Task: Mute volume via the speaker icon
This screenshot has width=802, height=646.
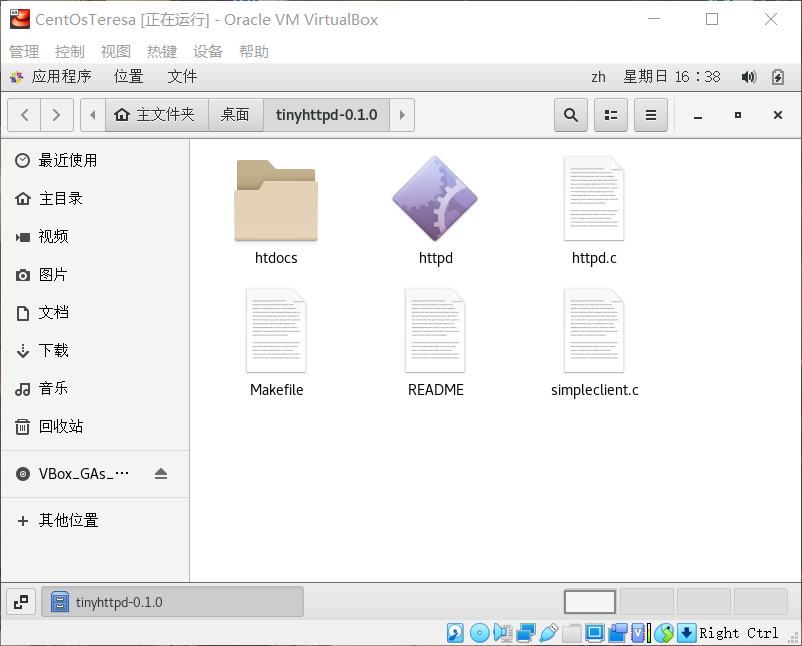Action: coord(749,76)
